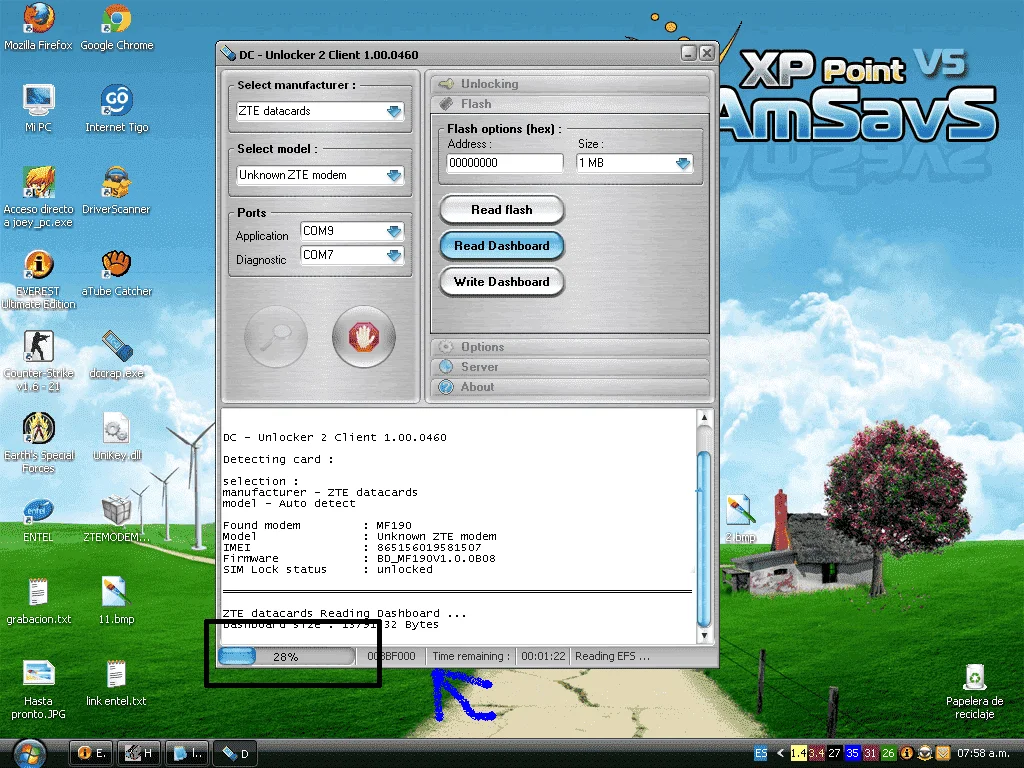Click the Read flash button
This screenshot has width=1024, height=768.
click(x=502, y=210)
